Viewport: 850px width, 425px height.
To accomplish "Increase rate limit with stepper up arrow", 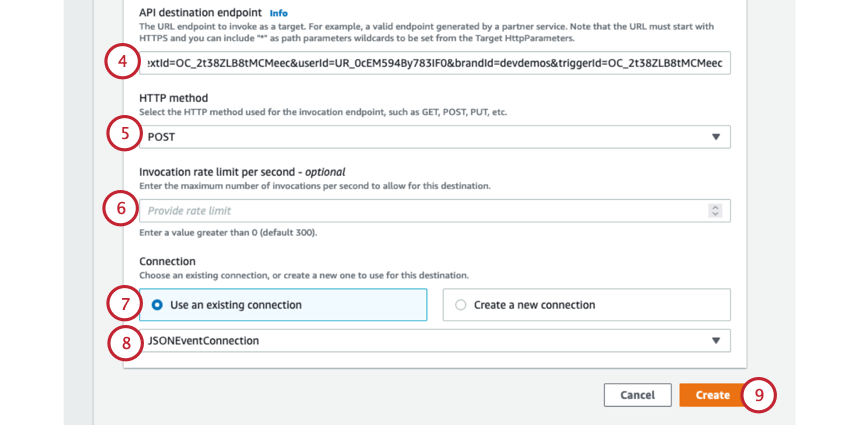I will tap(715, 207).
